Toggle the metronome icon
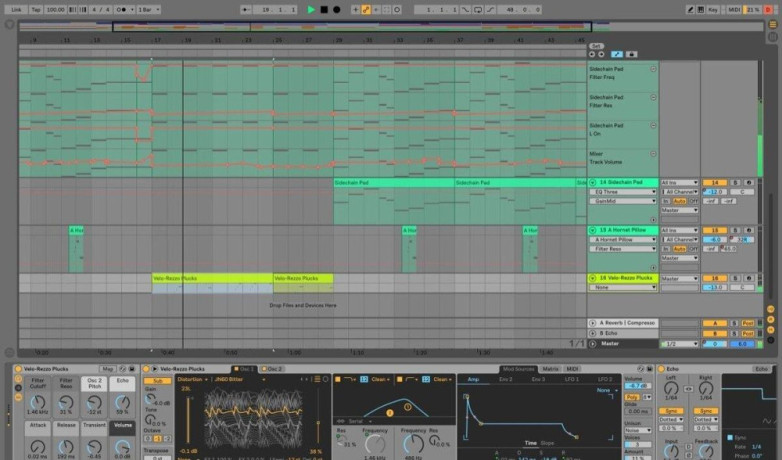This screenshot has width=782, height=460. 123,9
